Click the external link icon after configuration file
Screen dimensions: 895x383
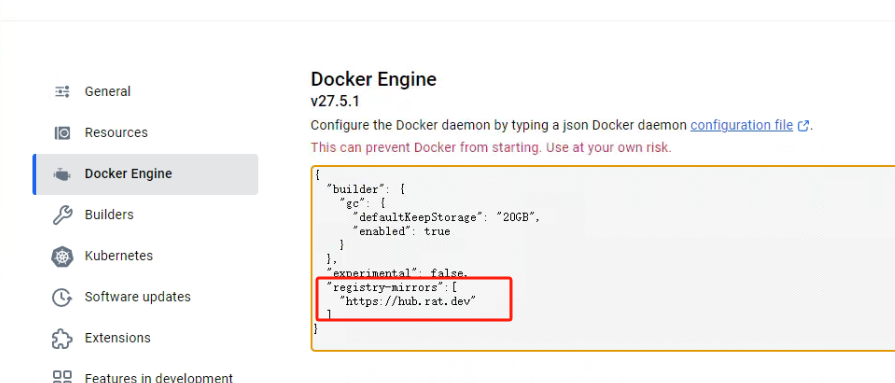pyautogui.click(x=803, y=126)
